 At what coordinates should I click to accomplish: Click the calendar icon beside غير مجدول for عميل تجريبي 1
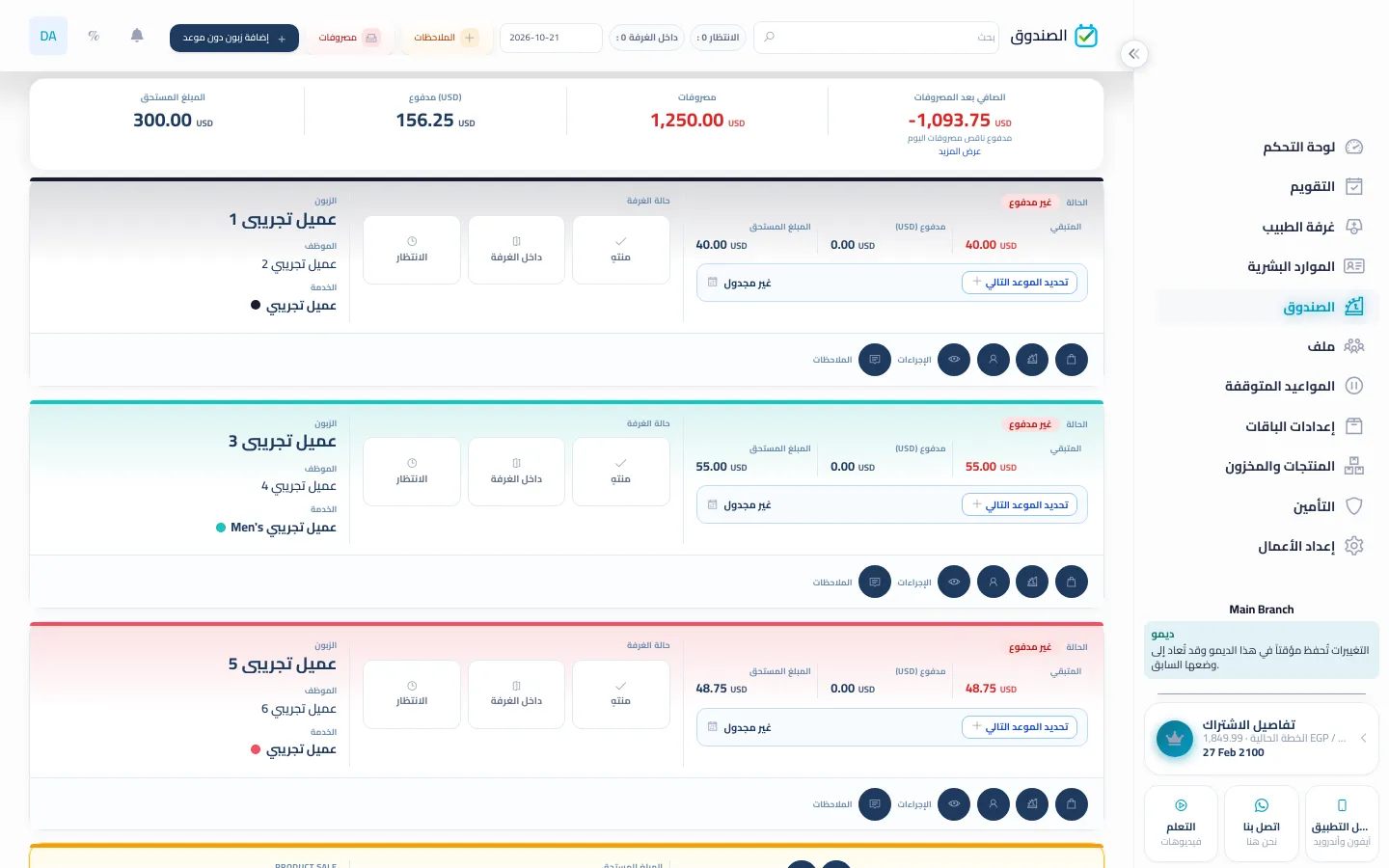712,283
